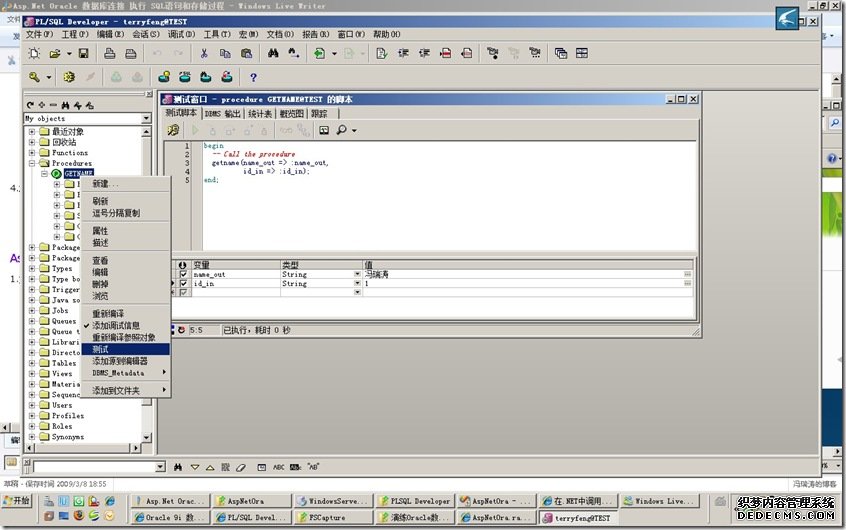
Task: Click the 开始 Start button
Action: [x=16, y=500]
